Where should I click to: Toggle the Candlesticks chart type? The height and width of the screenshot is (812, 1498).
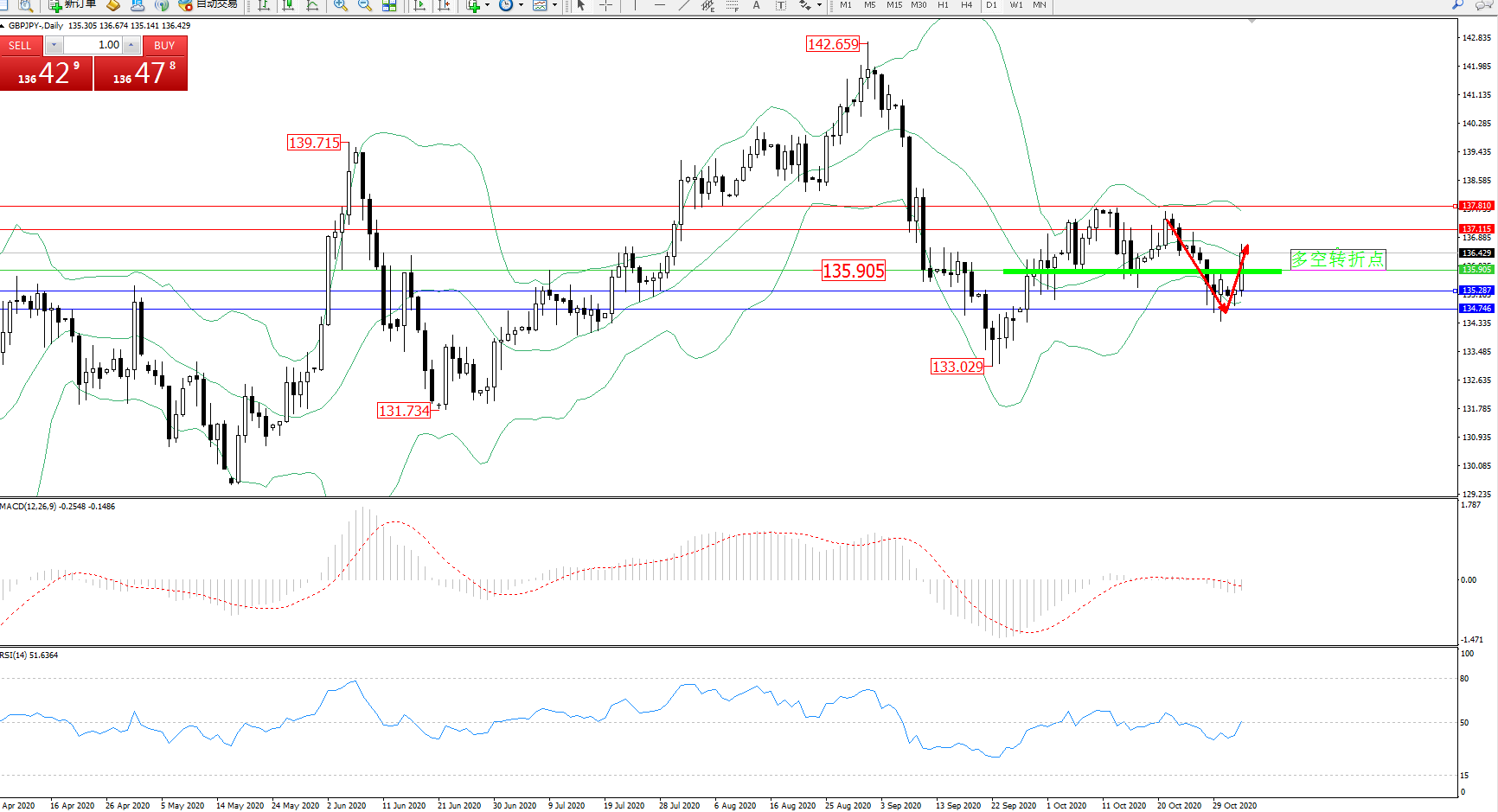(x=288, y=5)
